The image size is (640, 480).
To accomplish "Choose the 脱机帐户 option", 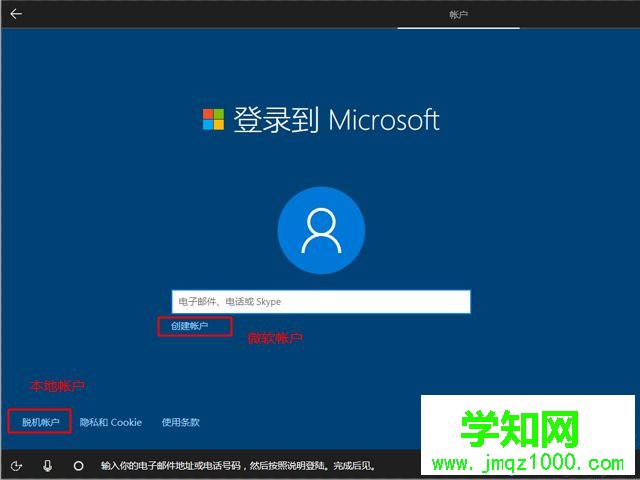I will 40,422.
